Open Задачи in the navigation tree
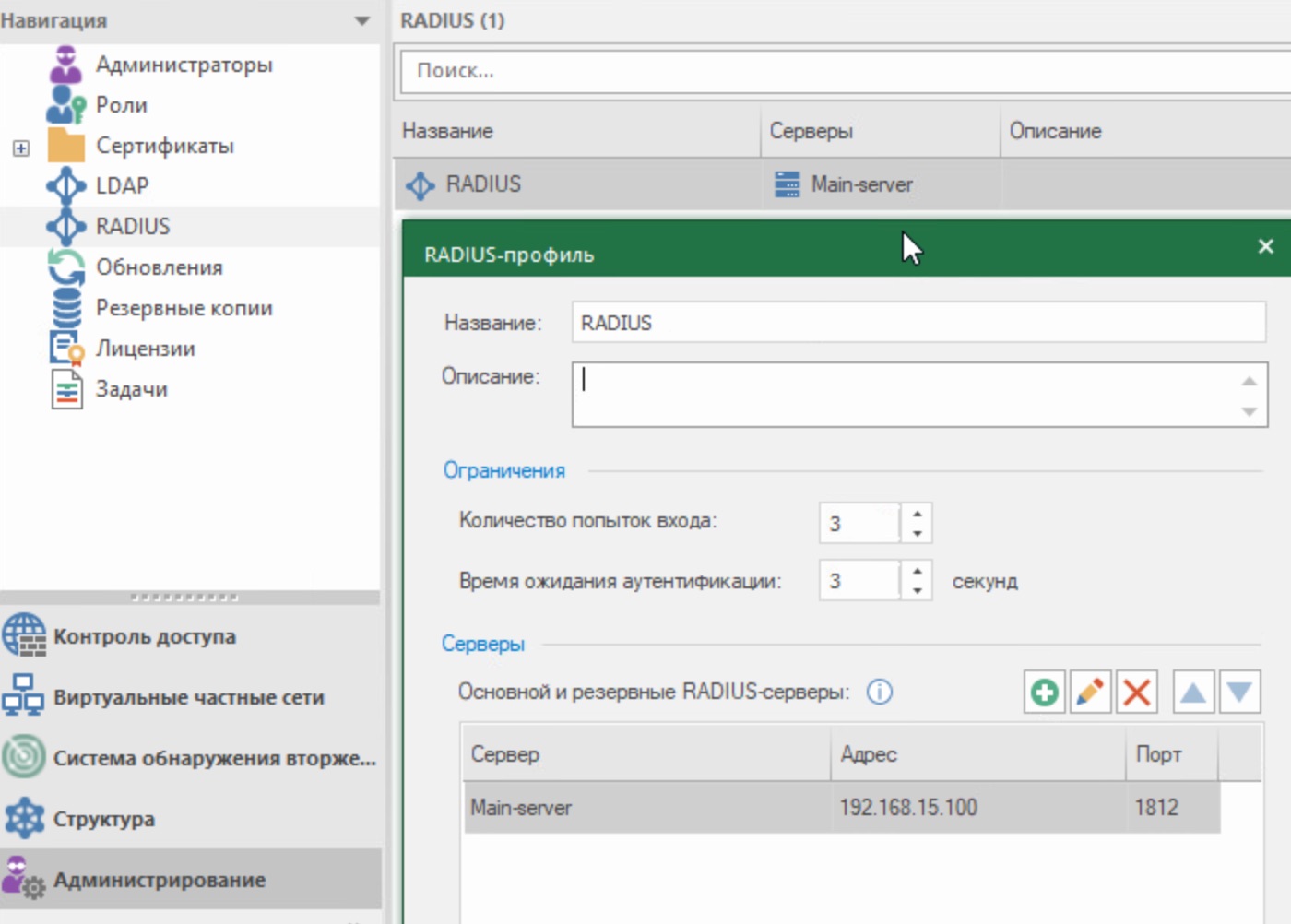1291x924 pixels. 132,389
